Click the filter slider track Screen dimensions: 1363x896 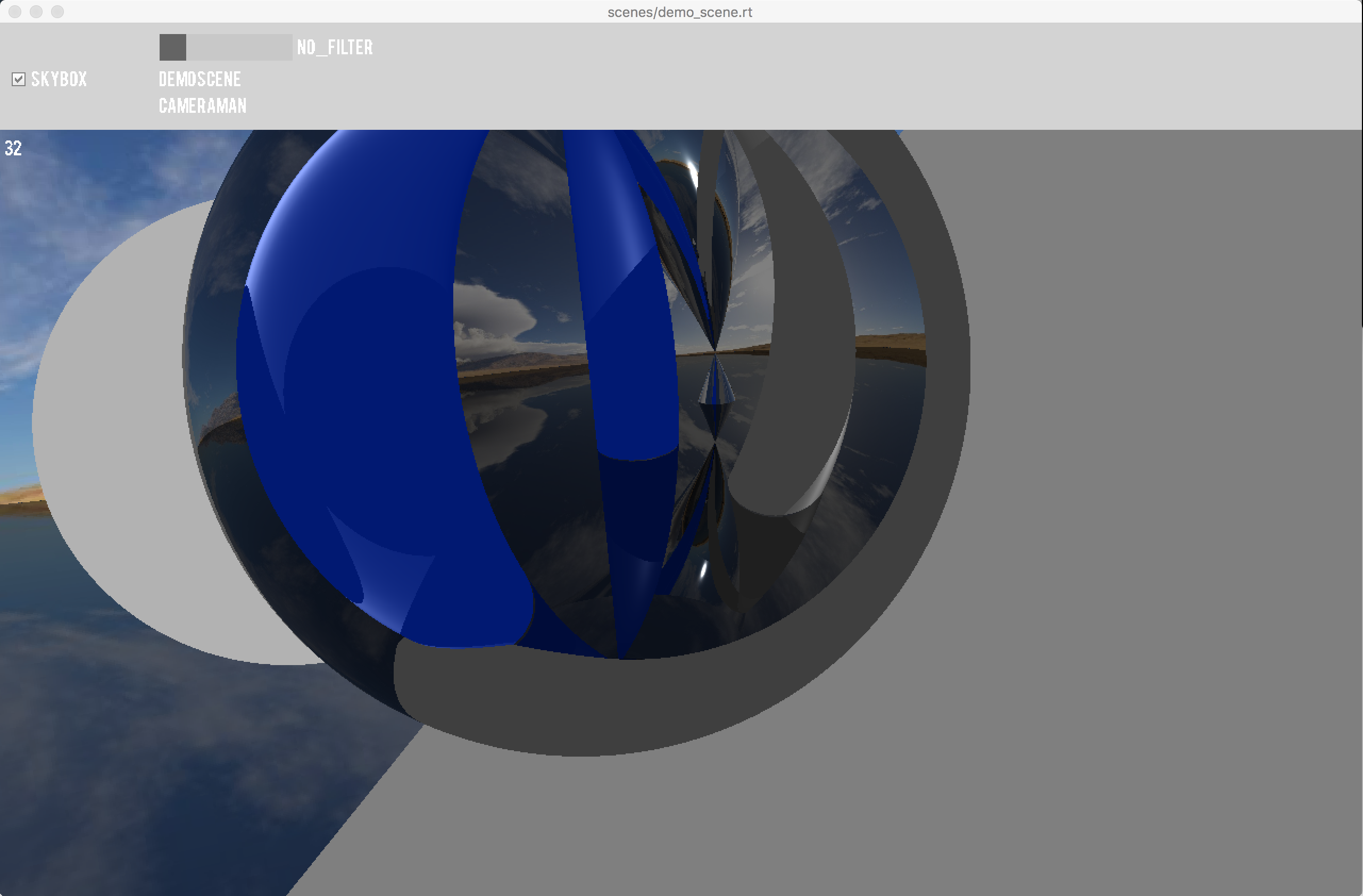226,47
